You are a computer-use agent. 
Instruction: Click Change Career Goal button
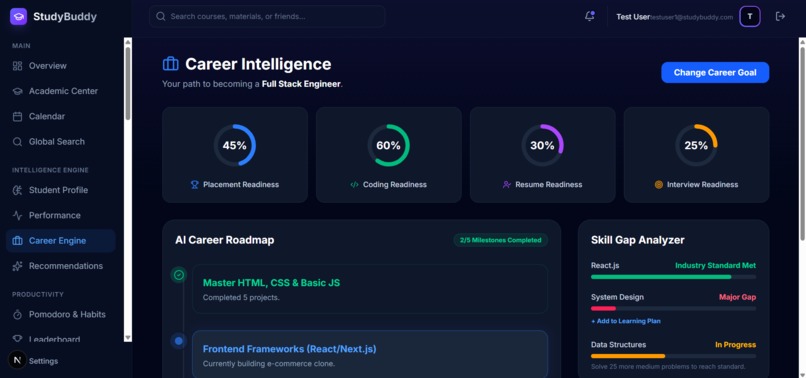(x=715, y=73)
